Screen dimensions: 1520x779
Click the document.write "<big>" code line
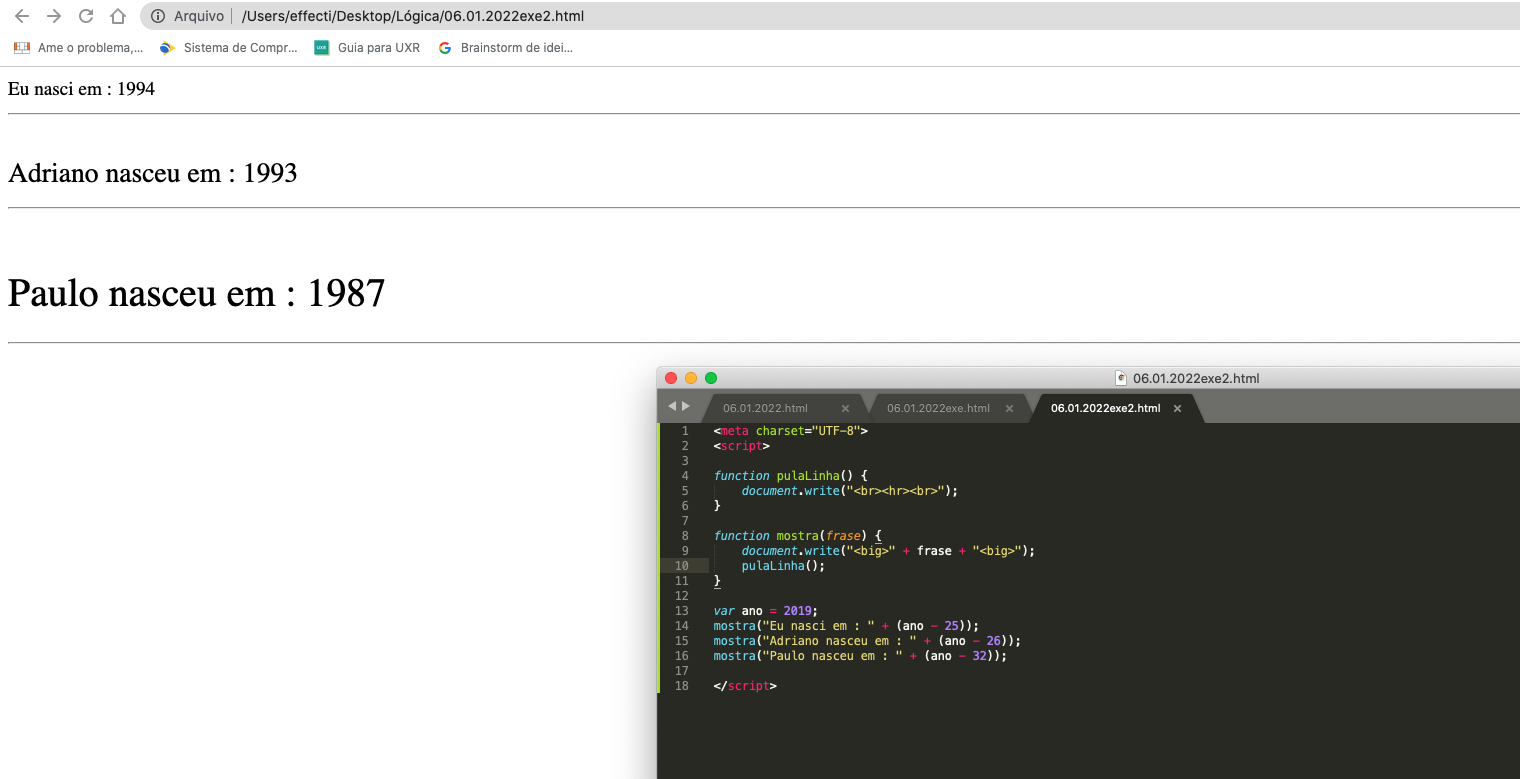(889, 551)
